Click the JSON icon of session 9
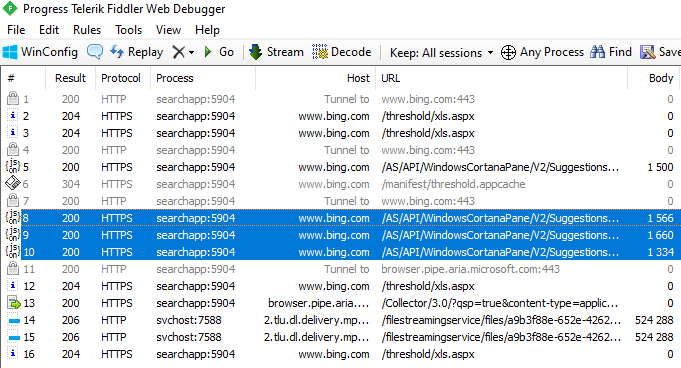 (x=13, y=234)
